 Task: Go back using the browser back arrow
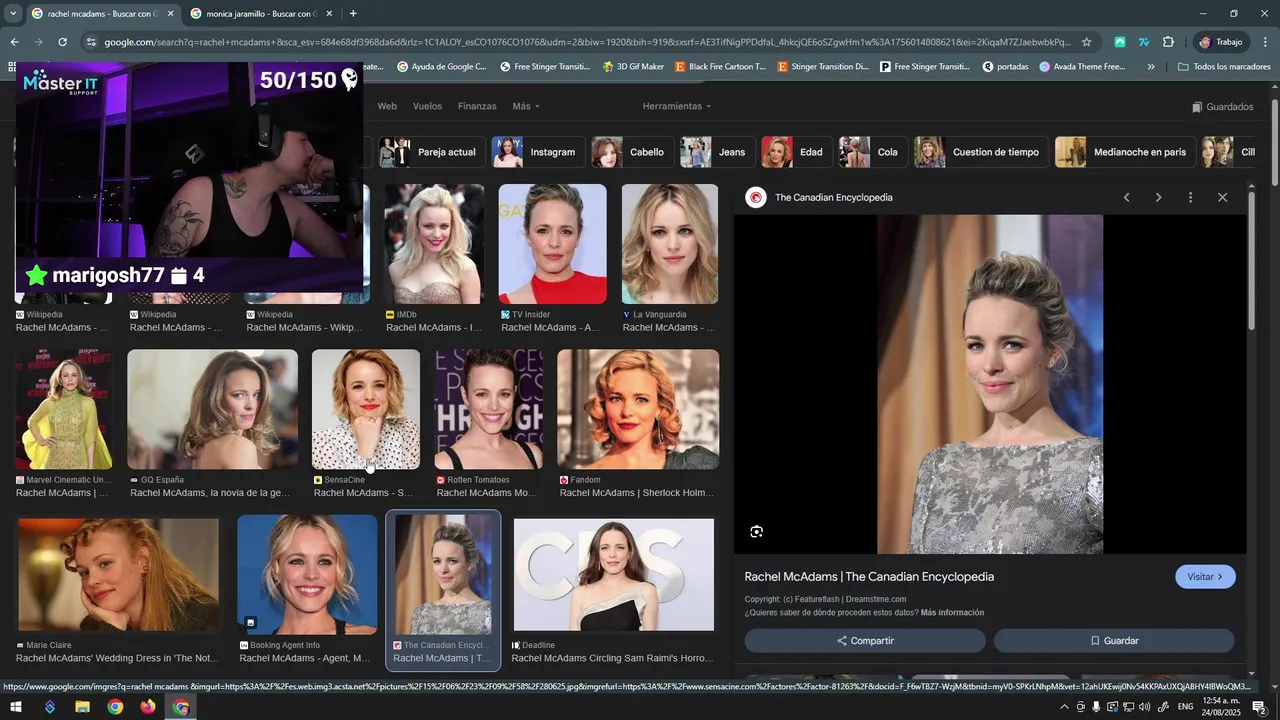point(14,42)
